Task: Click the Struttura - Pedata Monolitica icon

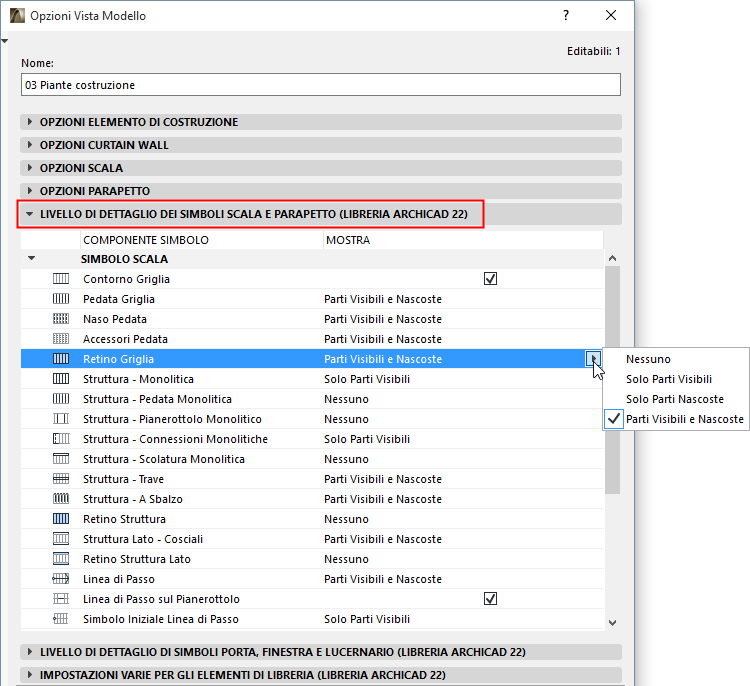Action: click(x=61, y=398)
